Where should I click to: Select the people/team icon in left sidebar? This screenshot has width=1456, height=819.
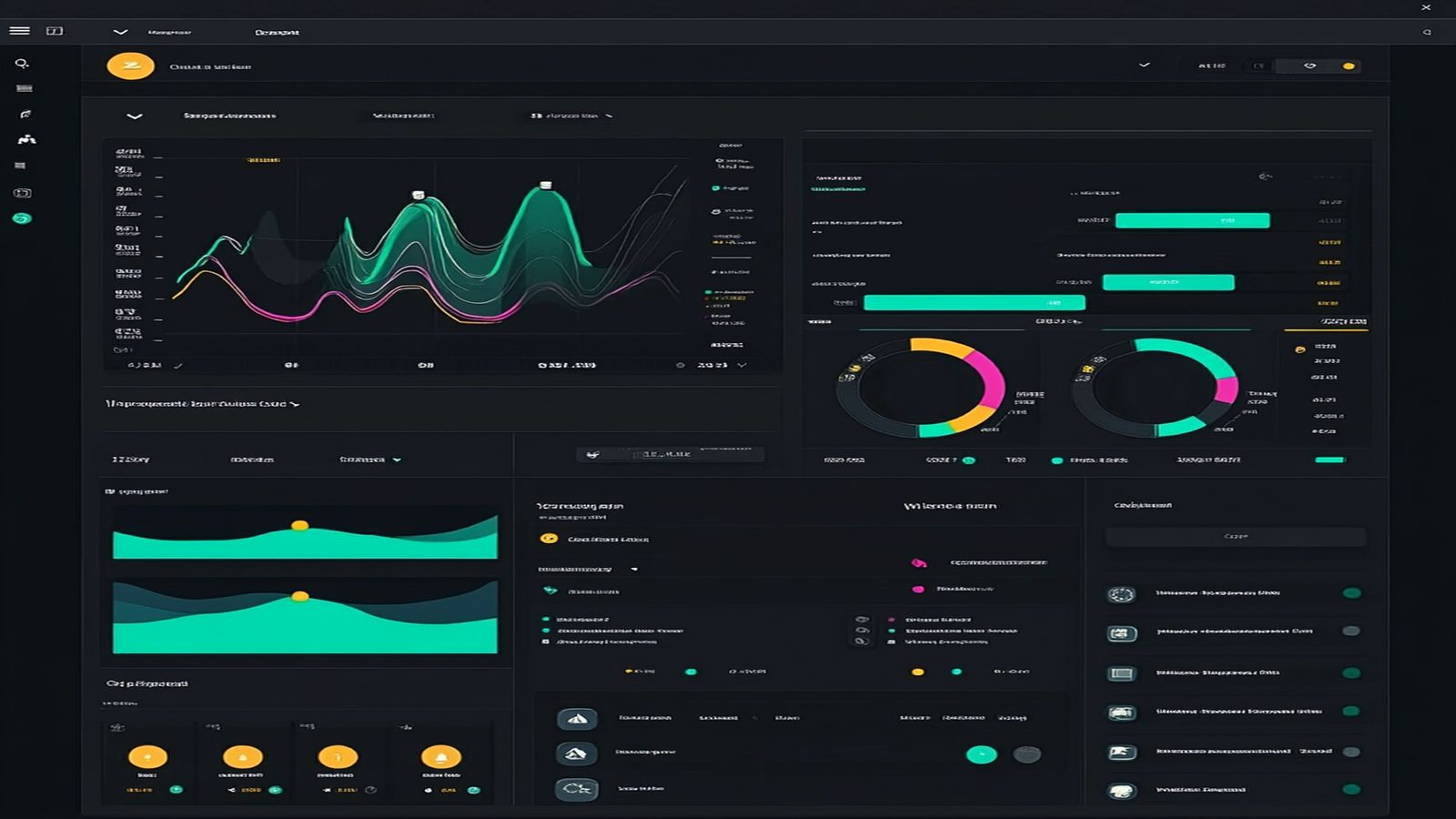click(26, 139)
